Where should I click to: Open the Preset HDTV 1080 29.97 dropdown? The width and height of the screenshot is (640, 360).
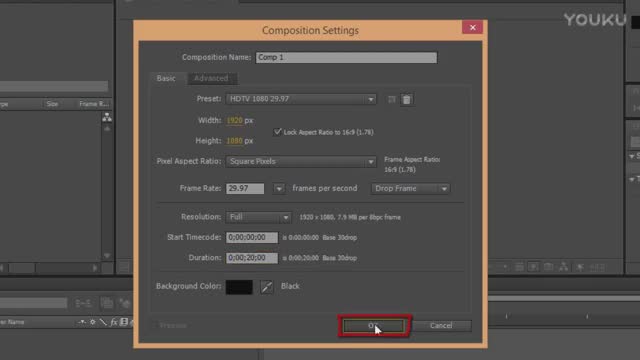click(301, 99)
